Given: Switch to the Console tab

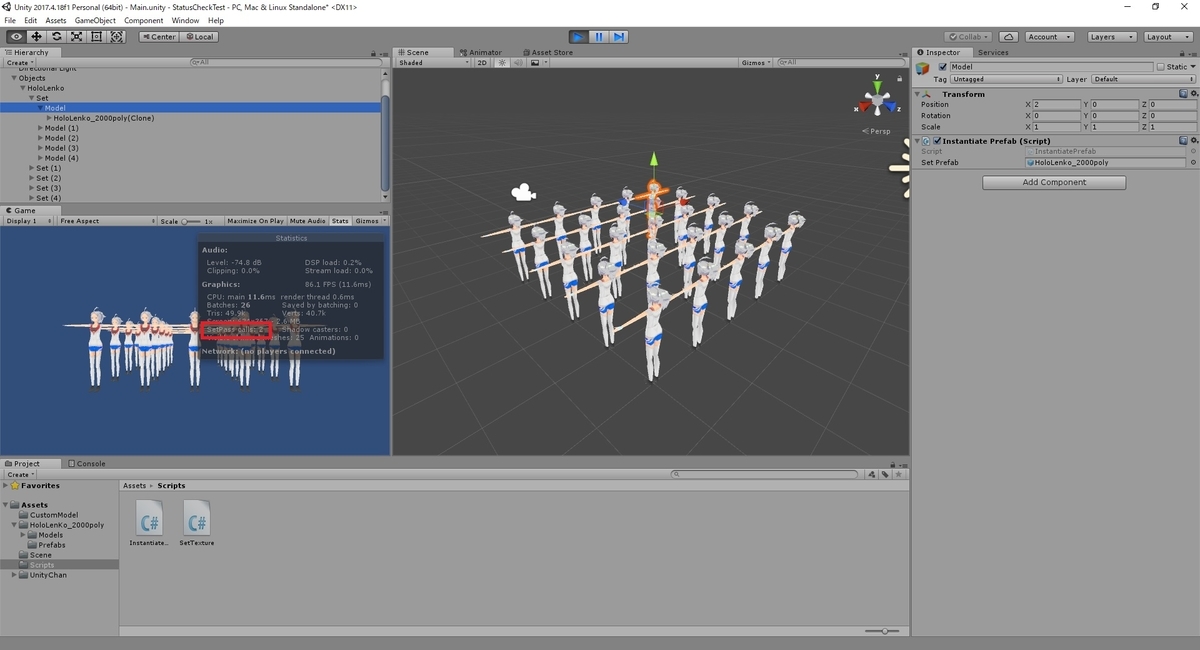Looking at the screenshot, I should click(x=87, y=463).
